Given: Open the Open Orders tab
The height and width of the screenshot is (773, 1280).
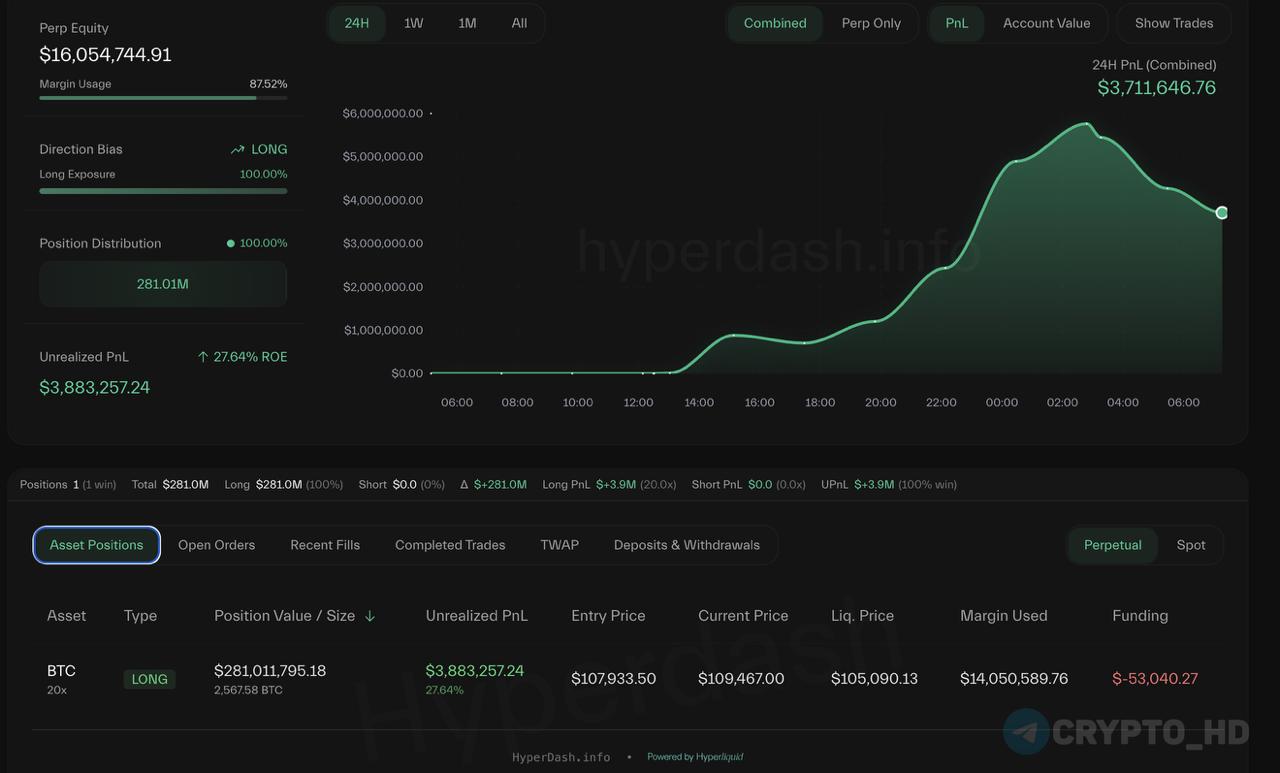Looking at the screenshot, I should pyautogui.click(x=216, y=545).
